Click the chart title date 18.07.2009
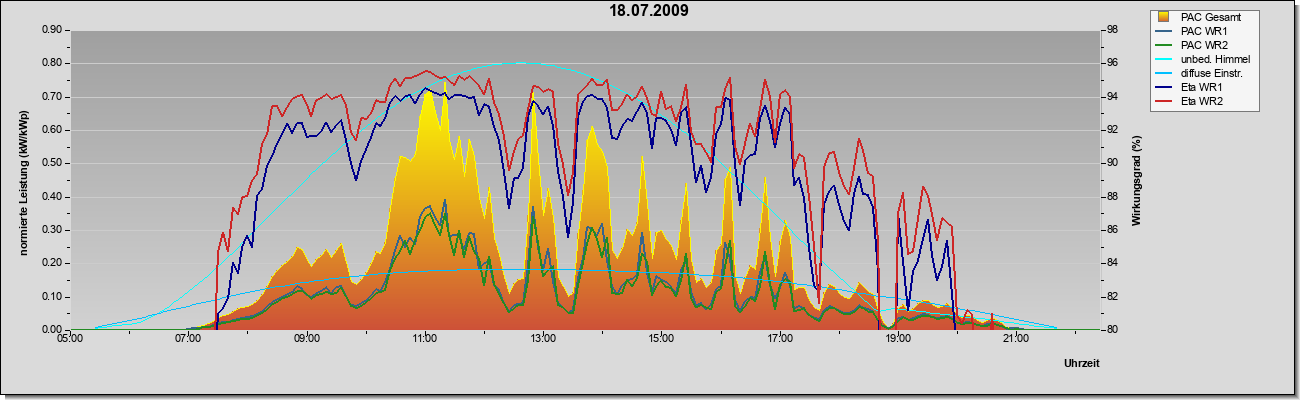Viewport: 1300px width, 400px height. (x=649, y=11)
